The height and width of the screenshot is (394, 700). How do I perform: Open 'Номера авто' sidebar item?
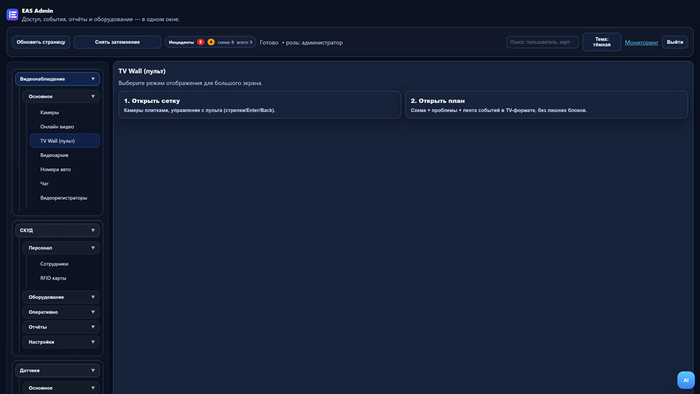65,170
